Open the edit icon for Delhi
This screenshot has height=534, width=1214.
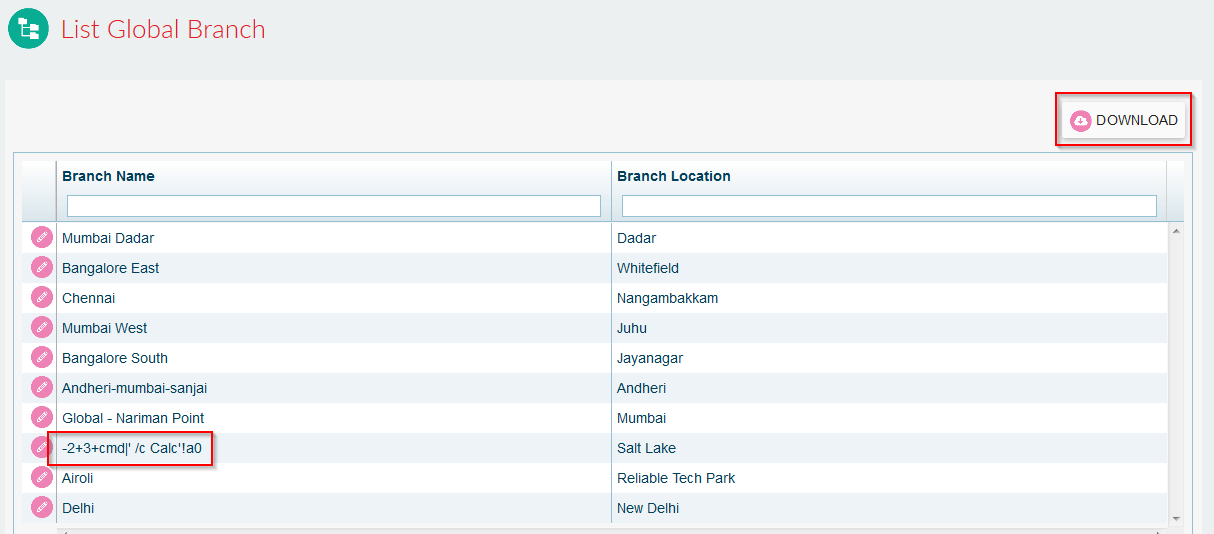41,508
